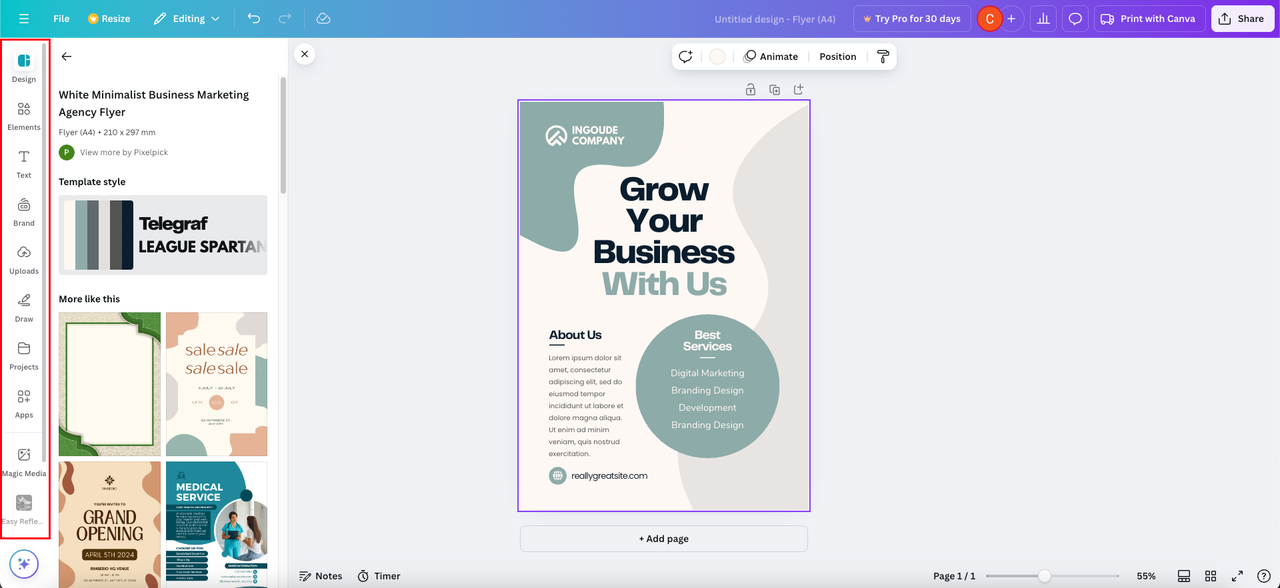Image resolution: width=1280 pixels, height=588 pixels.
Task: Open the Uploads tab in sidebar
Action: (24, 259)
